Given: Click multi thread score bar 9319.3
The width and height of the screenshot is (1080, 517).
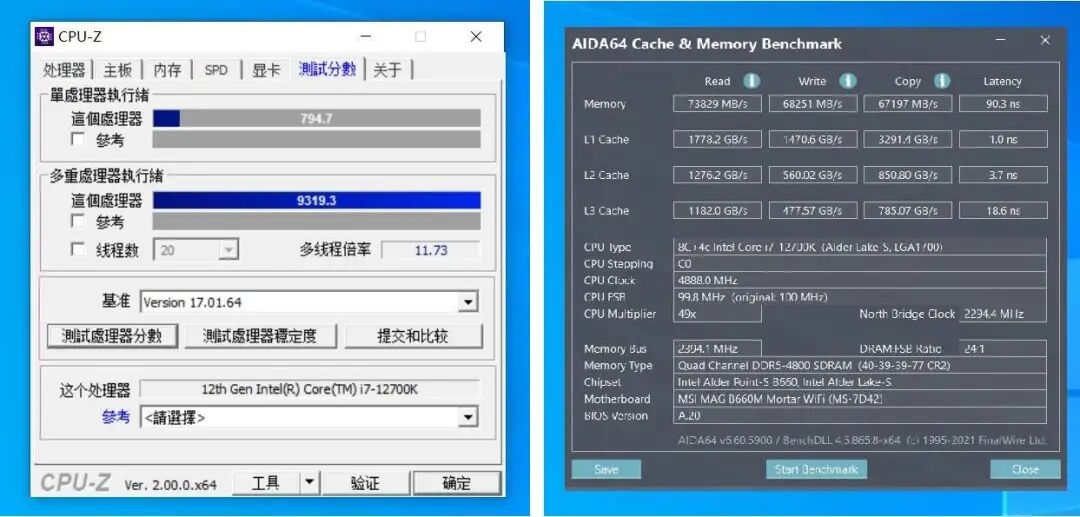Looking at the screenshot, I should pos(316,200).
